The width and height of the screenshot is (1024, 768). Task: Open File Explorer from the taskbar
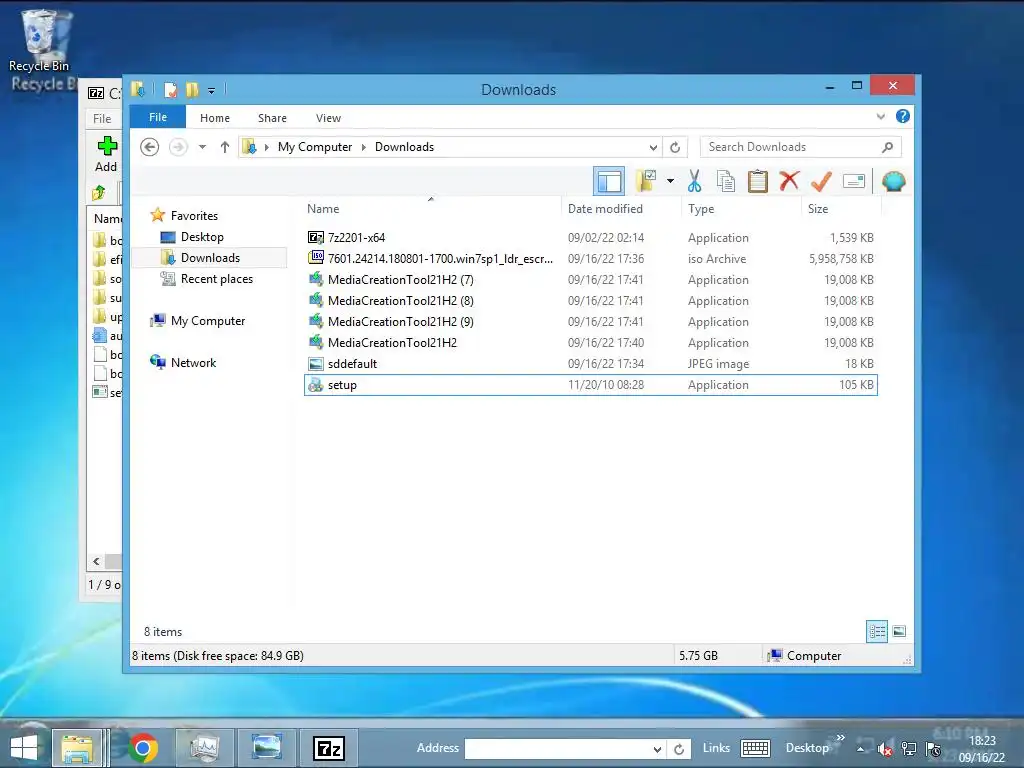[76, 748]
